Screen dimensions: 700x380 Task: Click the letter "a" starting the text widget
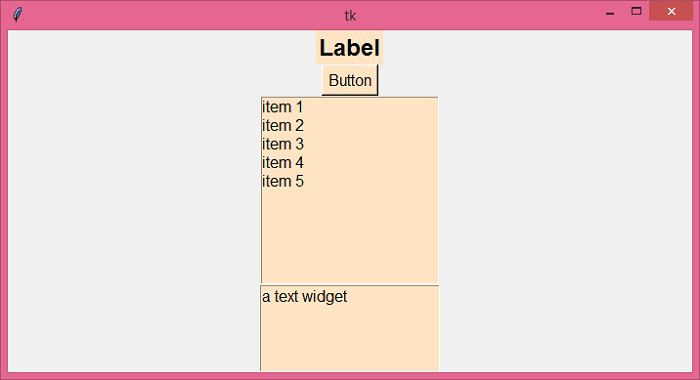pyautogui.click(x=266, y=297)
